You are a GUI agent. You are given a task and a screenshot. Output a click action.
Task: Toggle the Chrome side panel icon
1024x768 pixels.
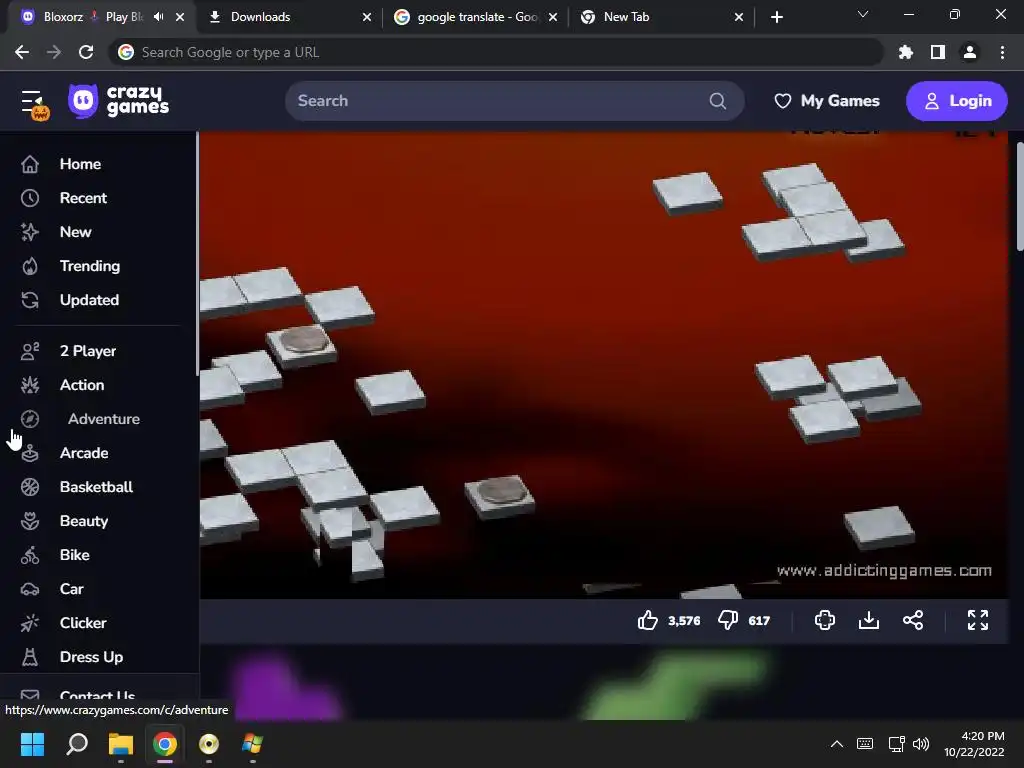938,52
